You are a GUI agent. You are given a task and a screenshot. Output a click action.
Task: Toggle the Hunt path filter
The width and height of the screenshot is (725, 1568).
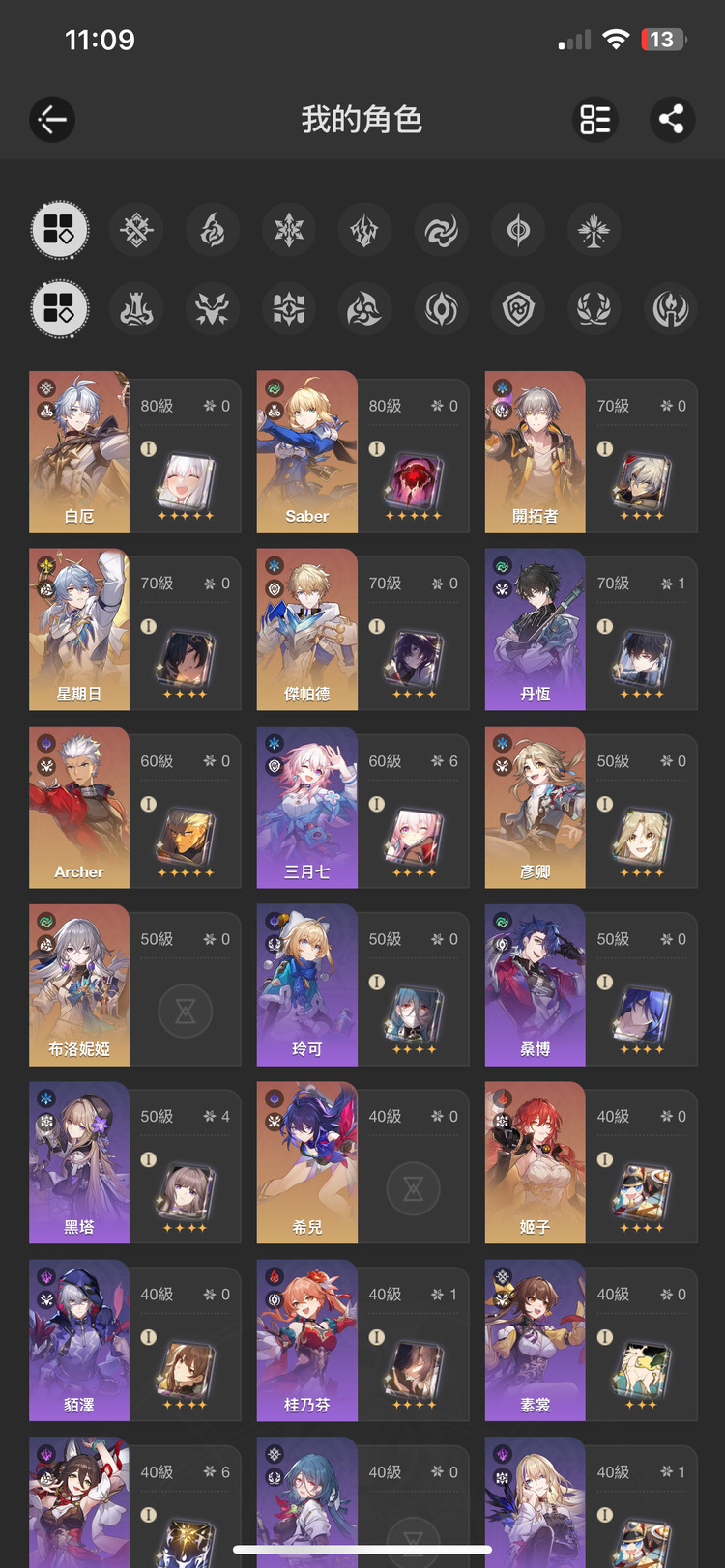tap(213, 309)
